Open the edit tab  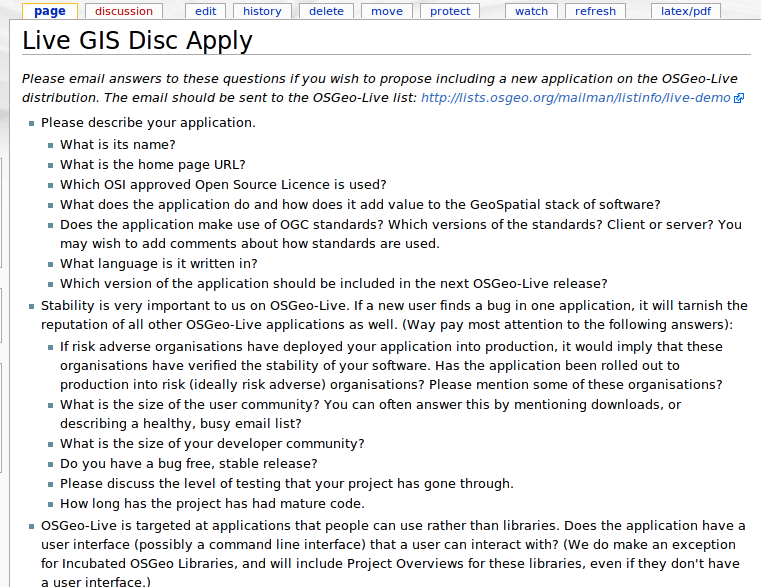[206, 11]
